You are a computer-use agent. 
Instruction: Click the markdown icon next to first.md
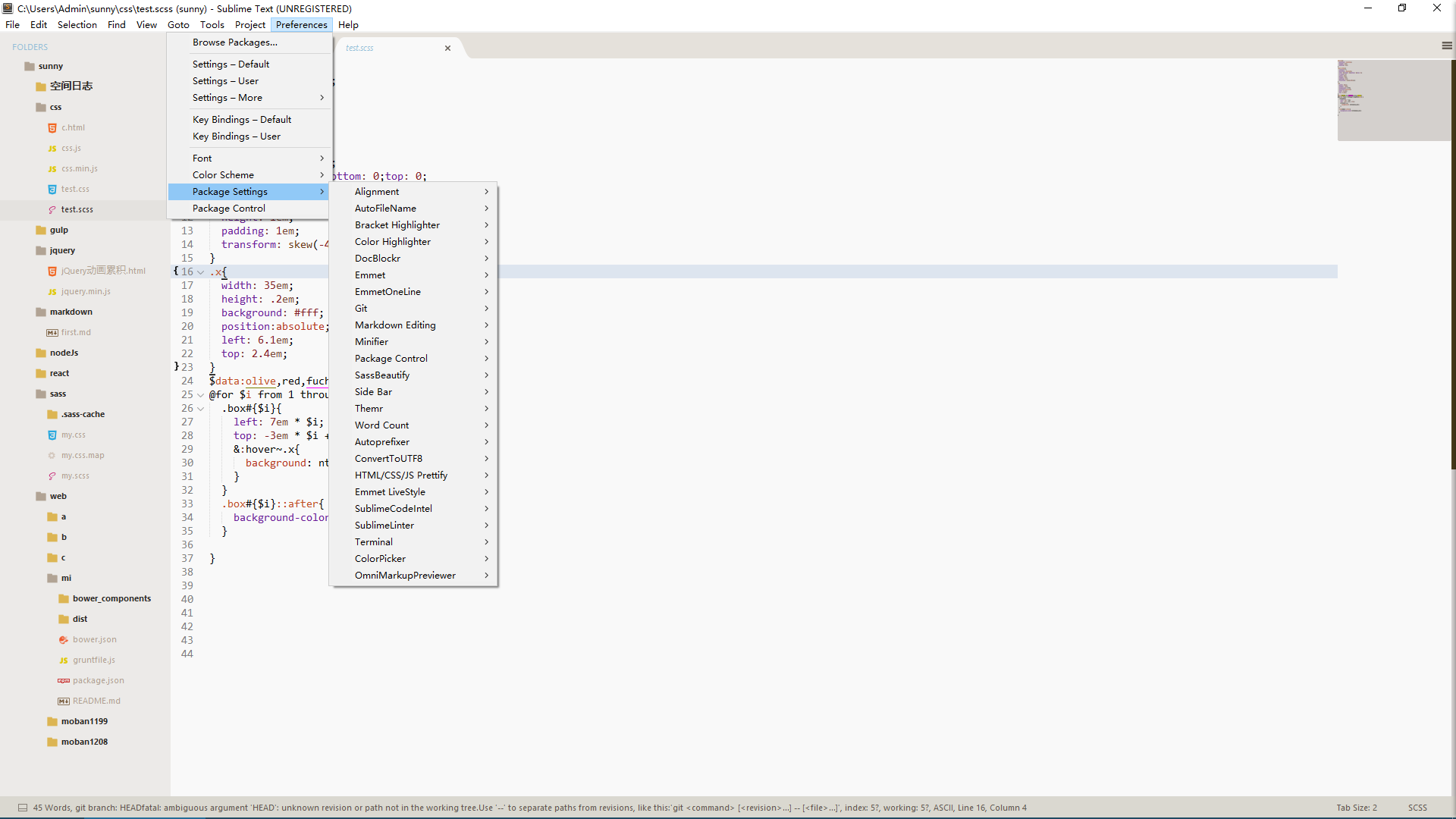(52, 333)
